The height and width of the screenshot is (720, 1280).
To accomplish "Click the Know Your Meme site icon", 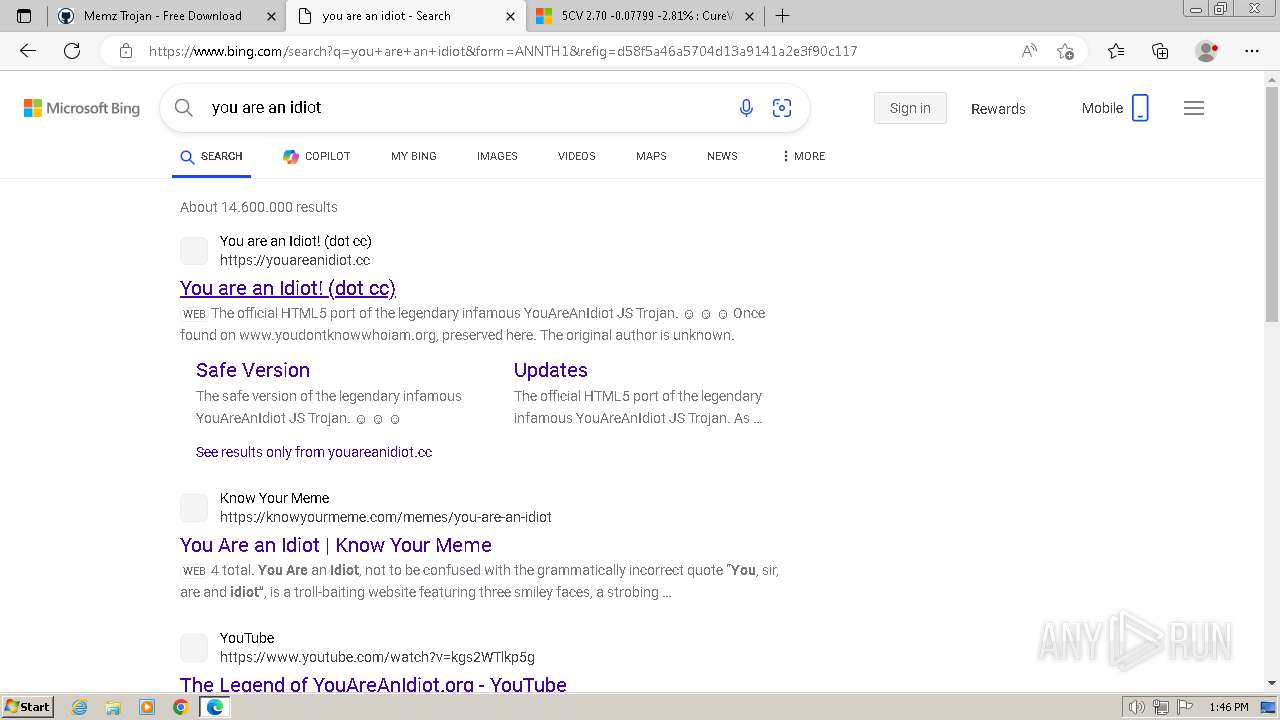I will point(194,508).
